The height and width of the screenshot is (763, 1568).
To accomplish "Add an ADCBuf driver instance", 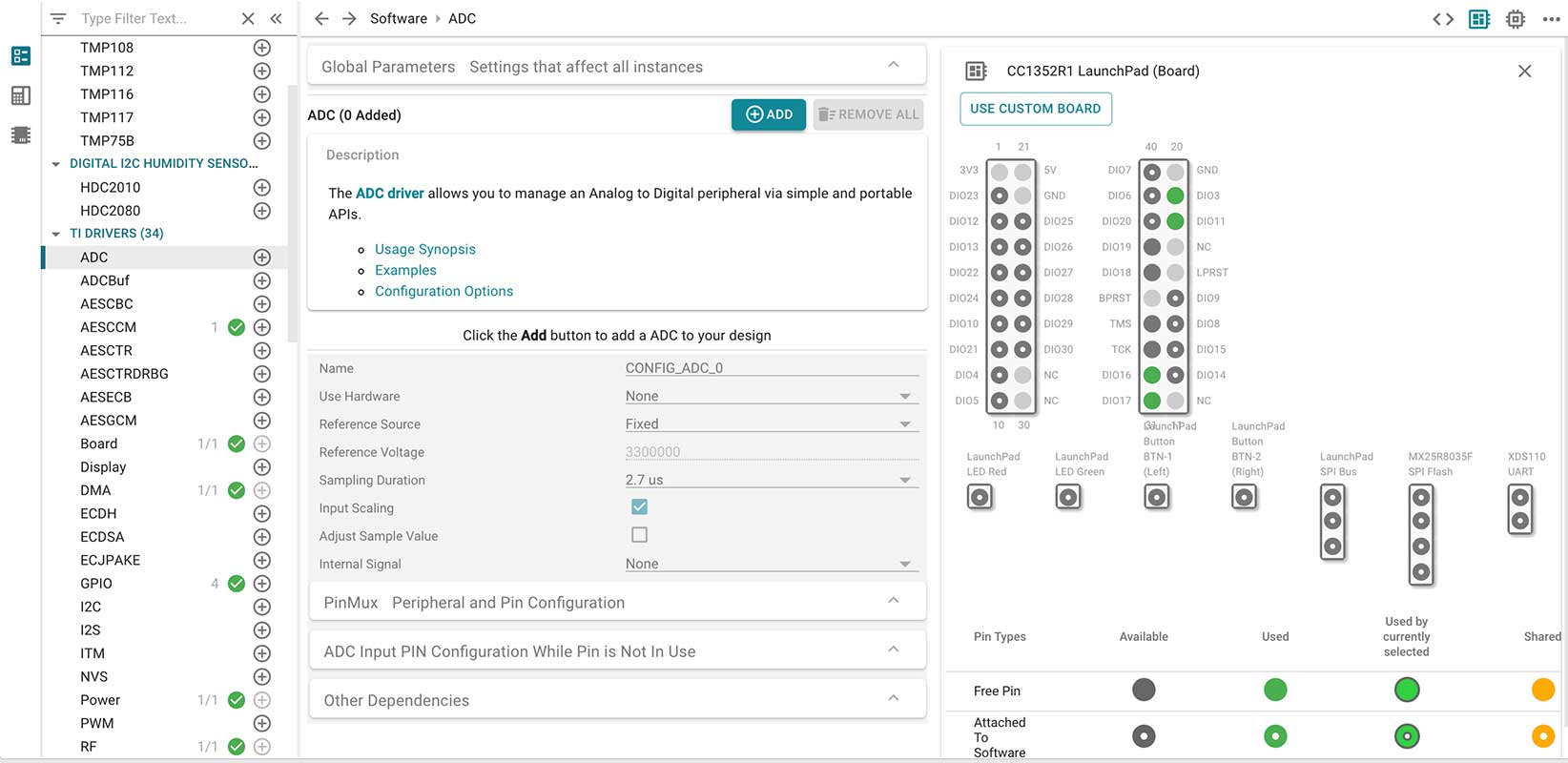I will (262, 280).
